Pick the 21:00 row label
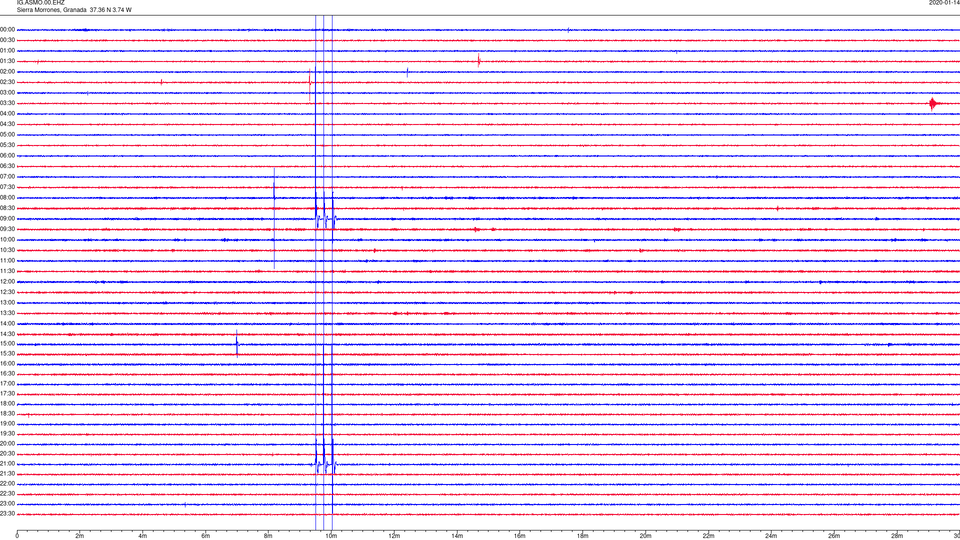 (8, 464)
